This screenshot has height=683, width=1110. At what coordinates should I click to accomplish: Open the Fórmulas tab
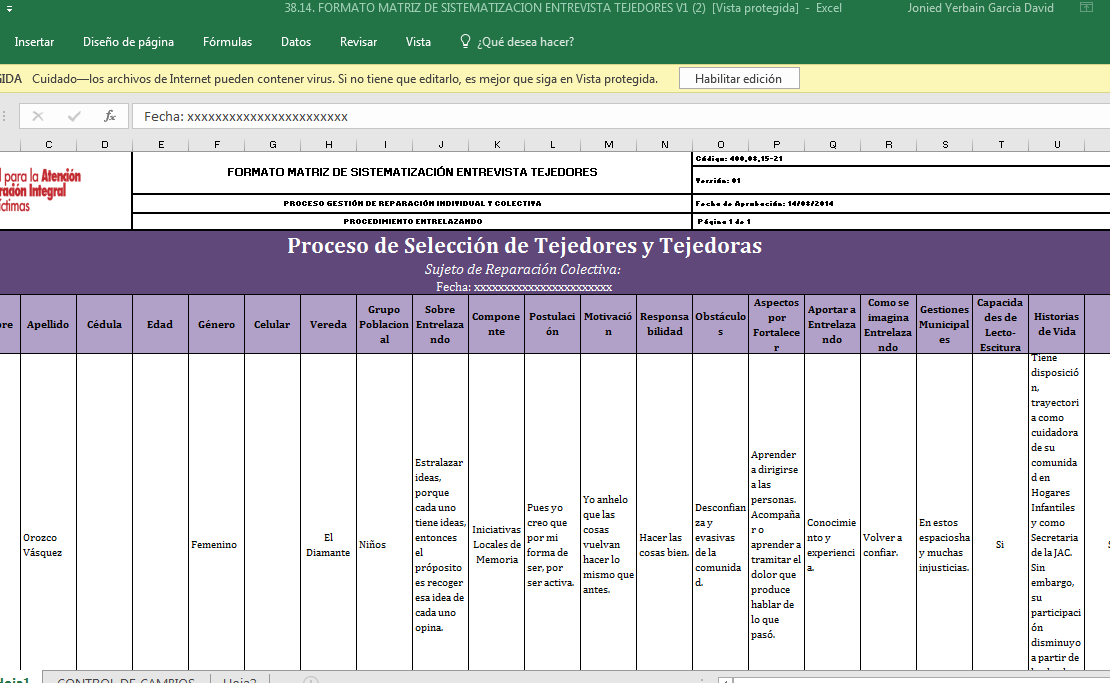pyautogui.click(x=227, y=42)
